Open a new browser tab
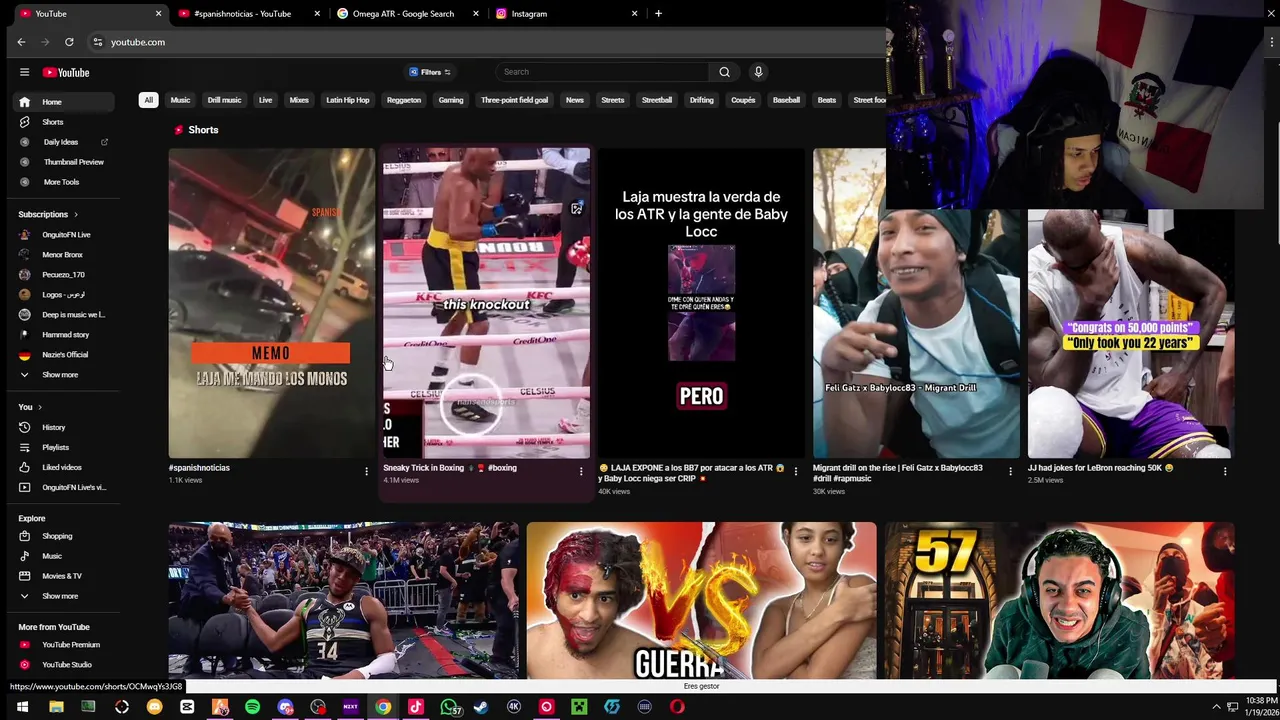The width and height of the screenshot is (1280, 720). pos(658,14)
